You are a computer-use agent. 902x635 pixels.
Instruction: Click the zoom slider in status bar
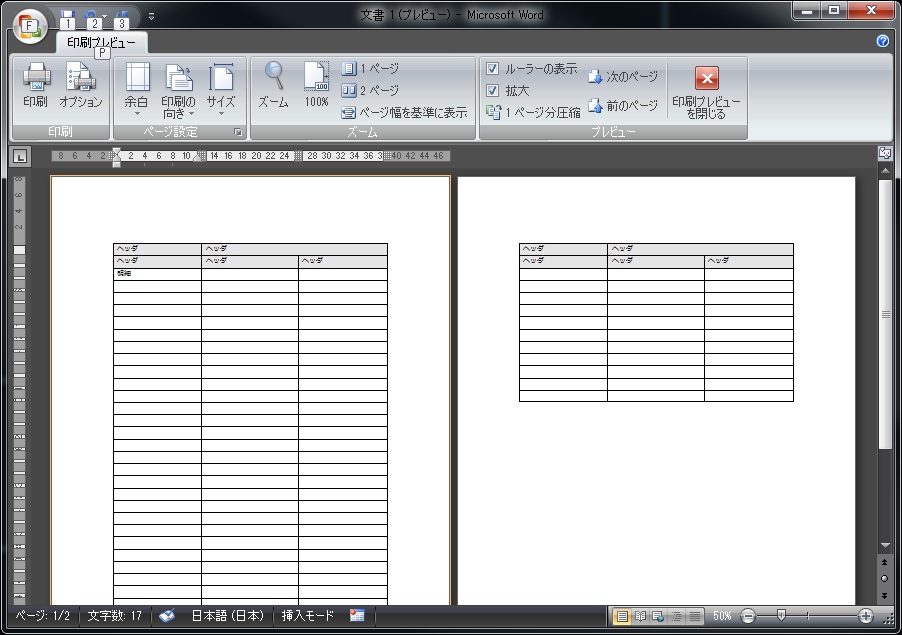(781, 616)
